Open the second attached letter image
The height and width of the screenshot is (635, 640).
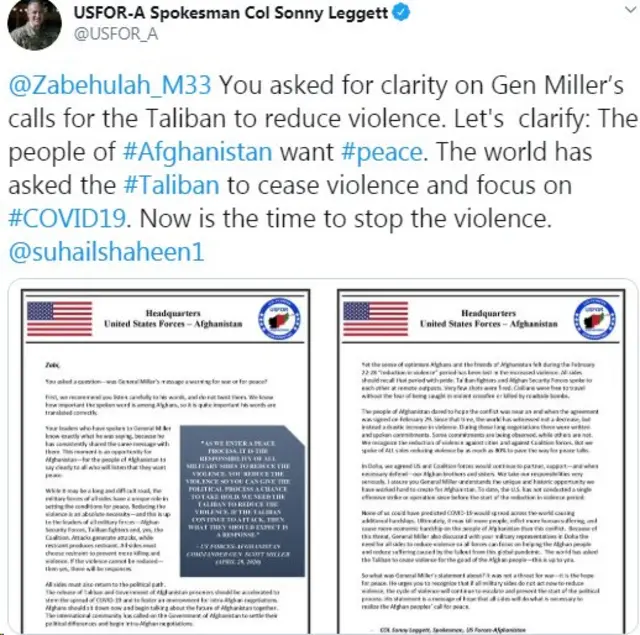coord(481,461)
